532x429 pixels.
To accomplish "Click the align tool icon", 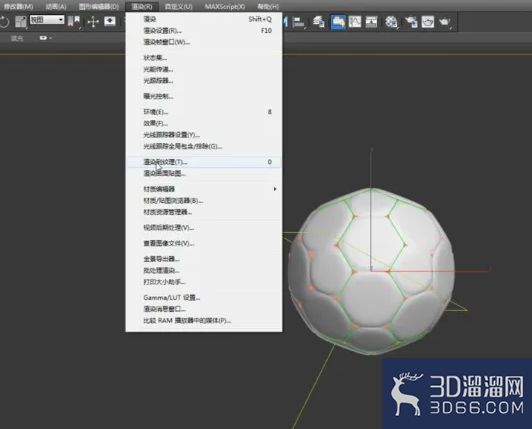I will click(299, 22).
